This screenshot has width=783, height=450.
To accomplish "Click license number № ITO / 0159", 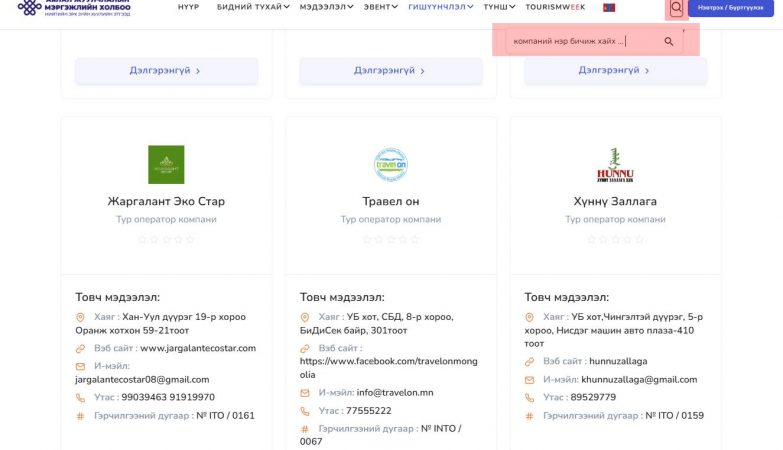I will click(674, 415).
